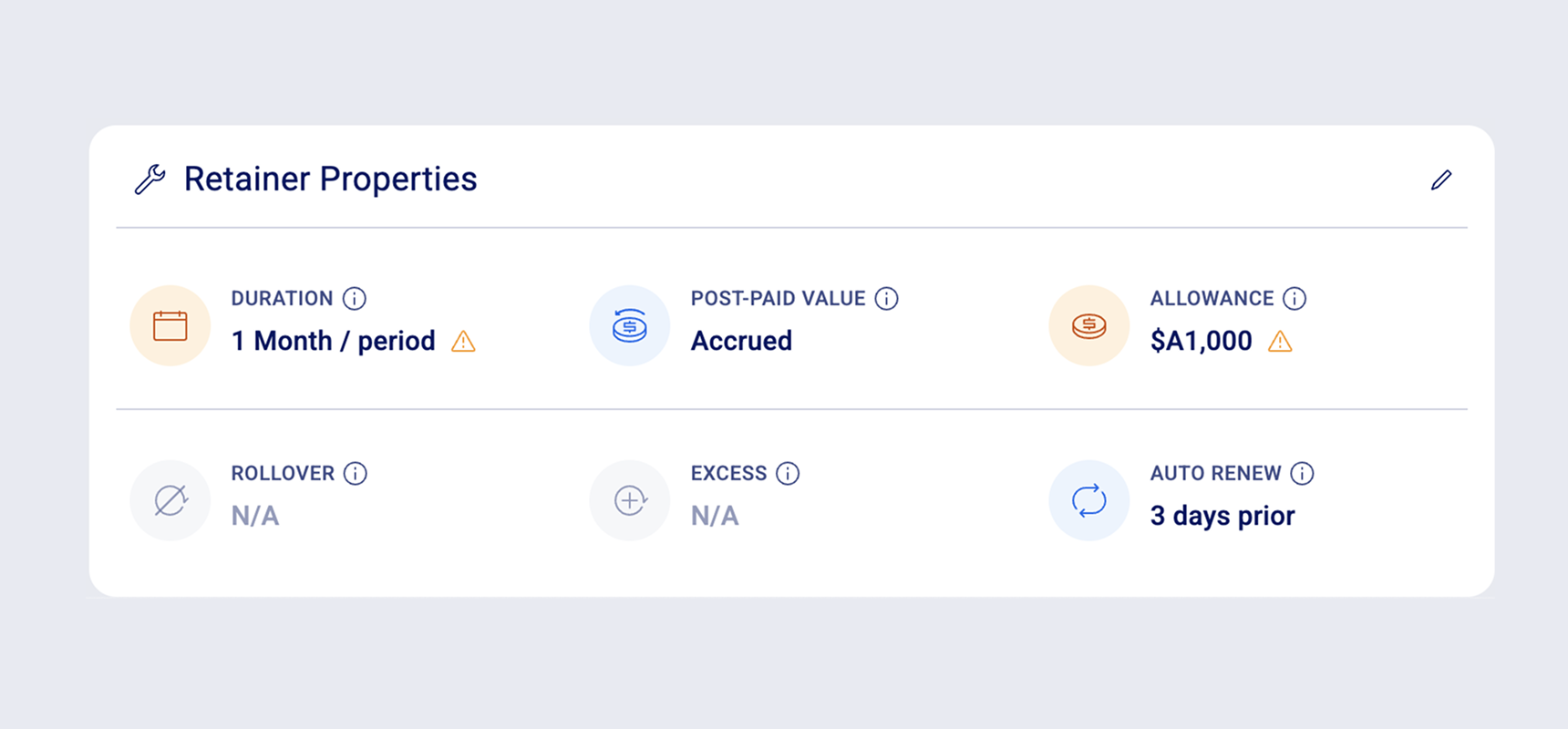Click the warning triangle next to 1 Month / period

(463, 341)
